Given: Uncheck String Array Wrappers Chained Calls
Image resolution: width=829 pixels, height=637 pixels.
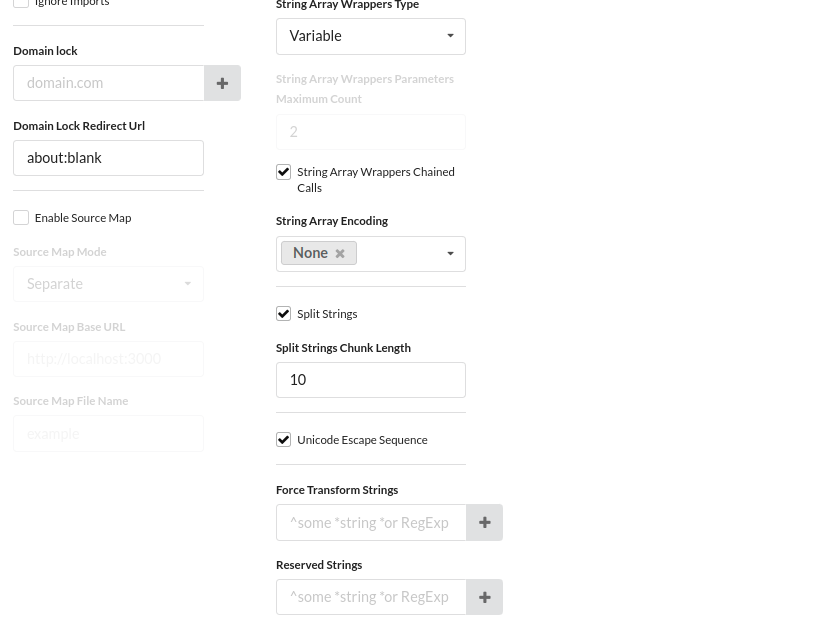Looking at the screenshot, I should (284, 172).
